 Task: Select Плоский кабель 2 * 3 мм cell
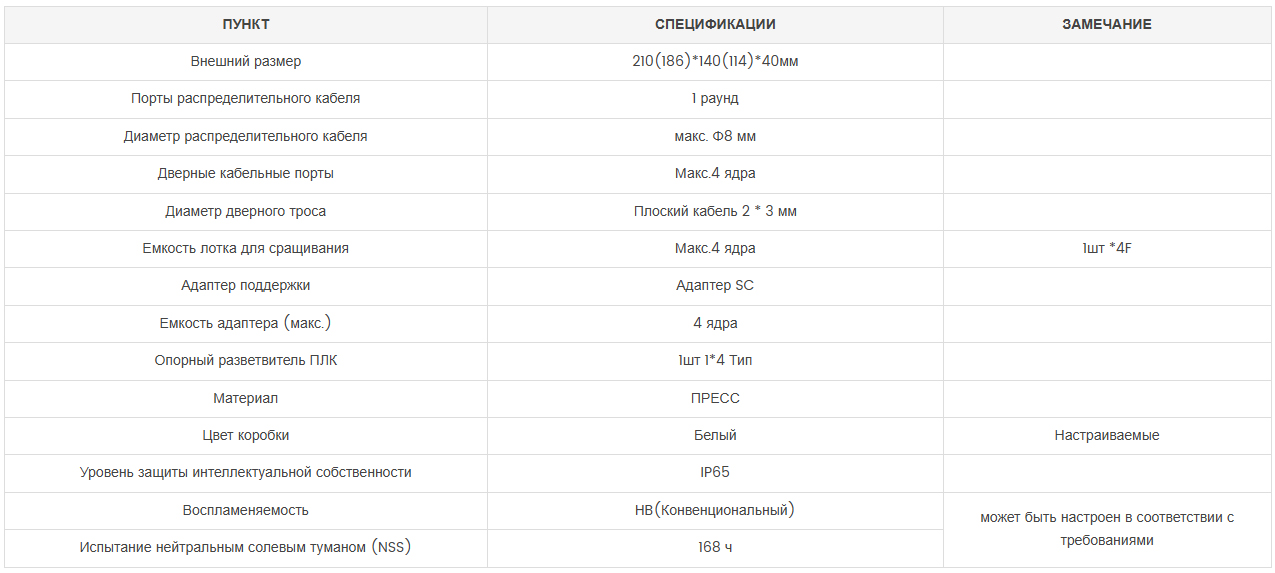(x=715, y=211)
